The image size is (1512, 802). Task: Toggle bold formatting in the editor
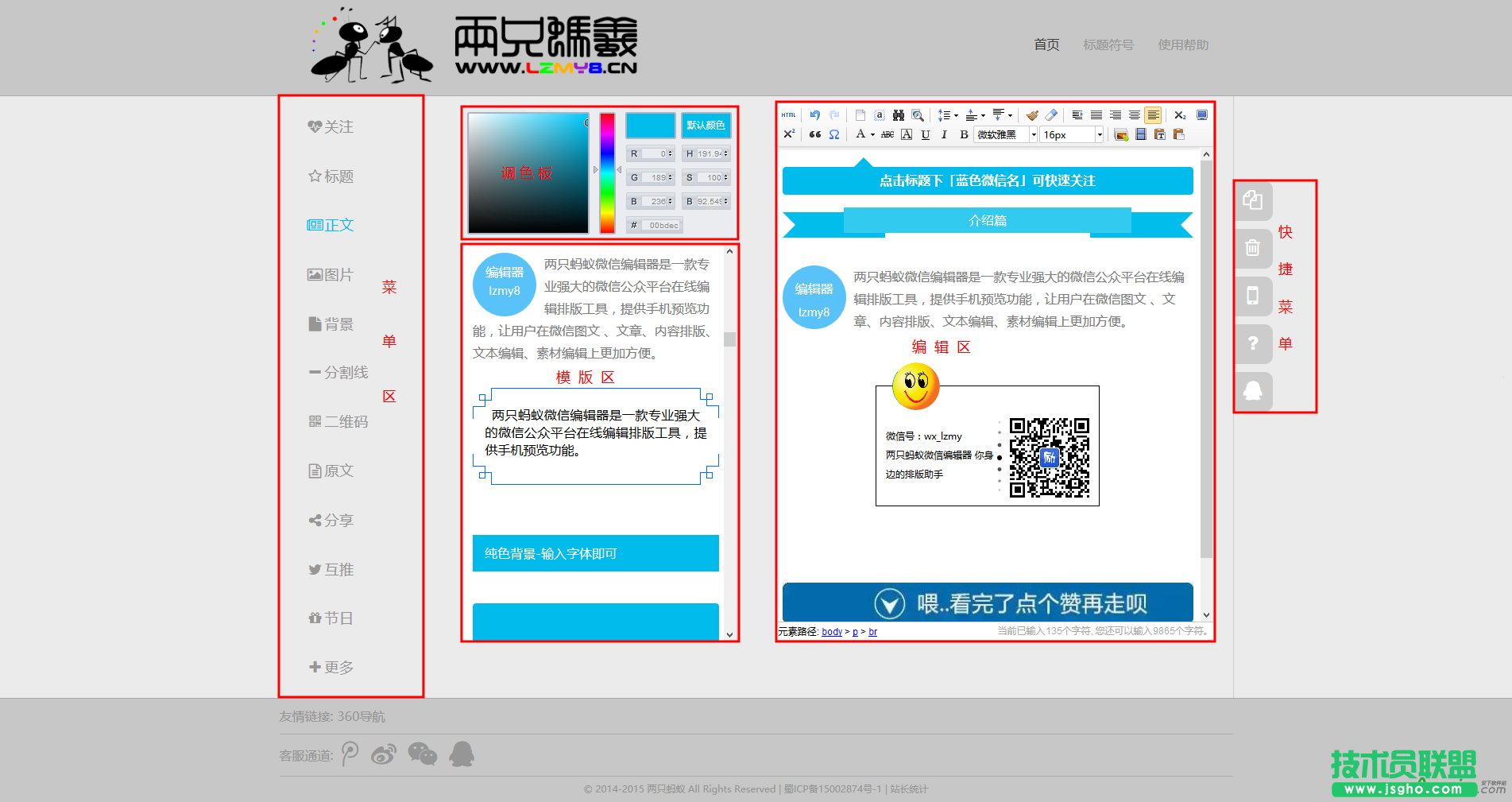point(962,134)
